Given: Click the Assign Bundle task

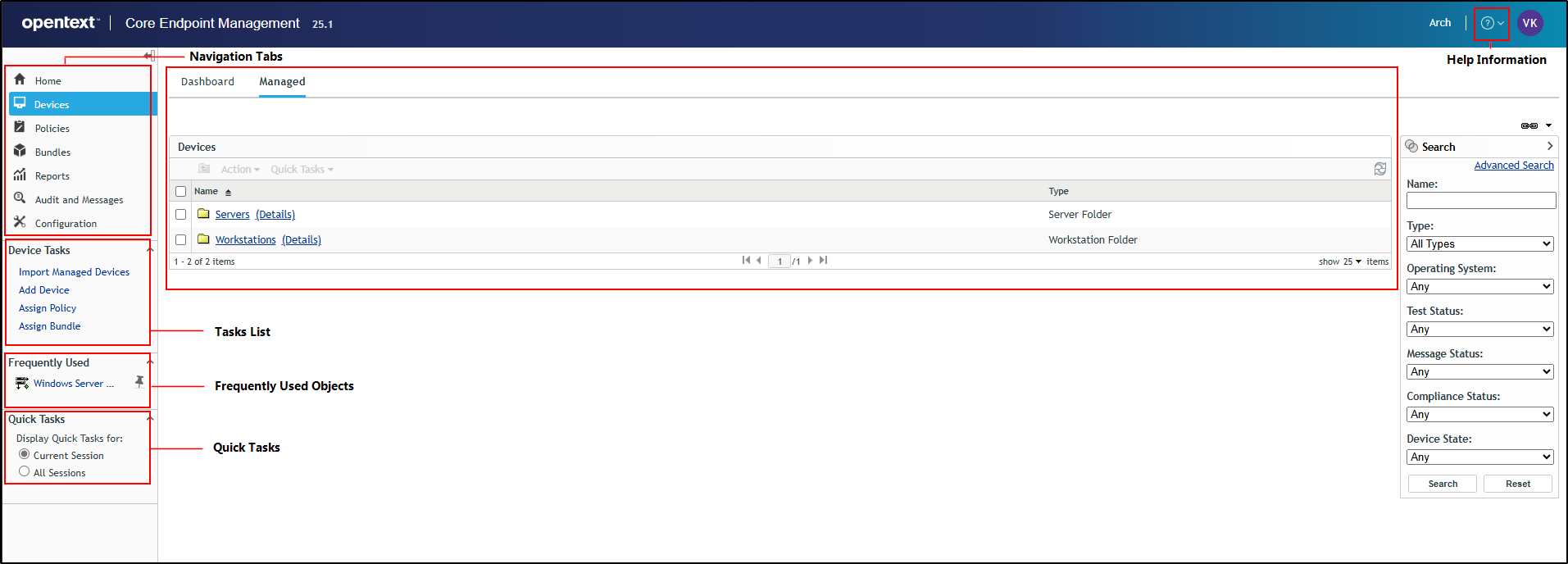Looking at the screenshot, I should [49, 325].
